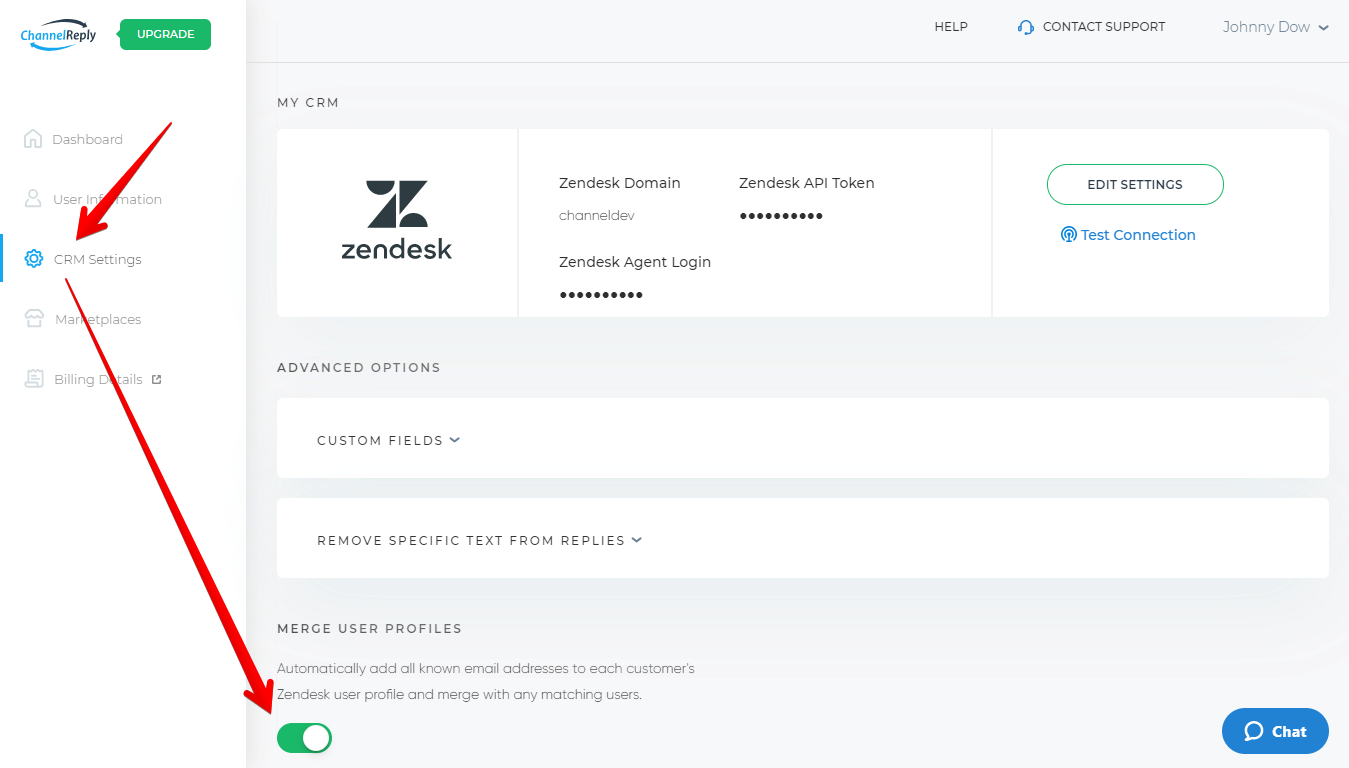Click the Zendesk Domain label
Screen dimensions: 1349x768
point(620,183)
